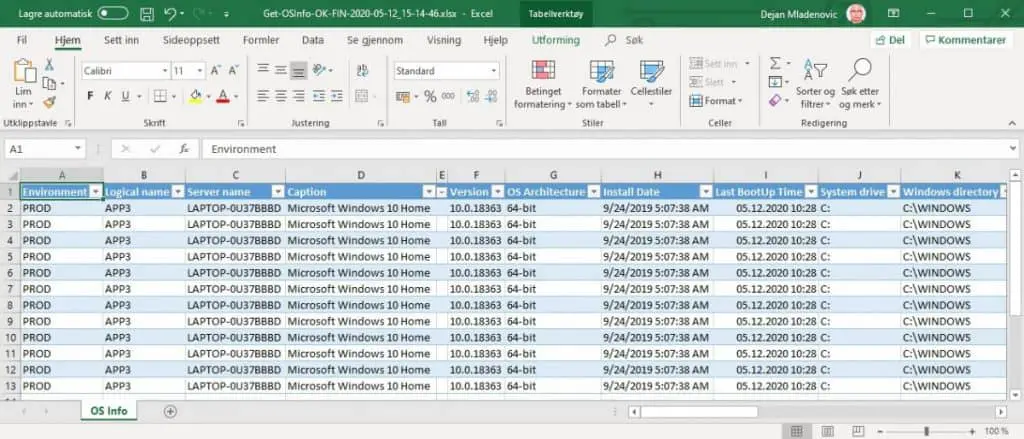The image size is (1024, 439).
Task: Apply red font color A
Action: tap(223, 96)
